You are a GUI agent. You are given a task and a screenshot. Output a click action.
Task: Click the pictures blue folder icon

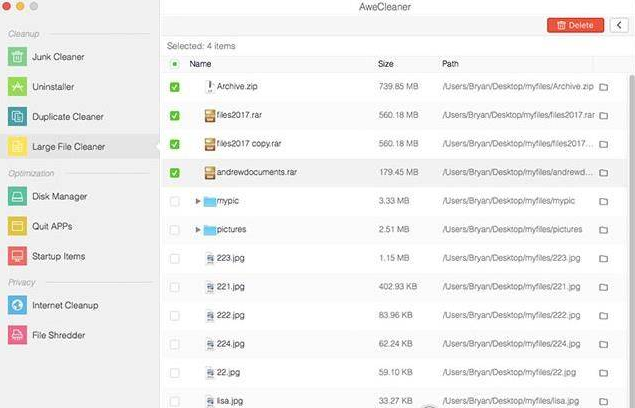pyautogui.click(x=210, y=230)
